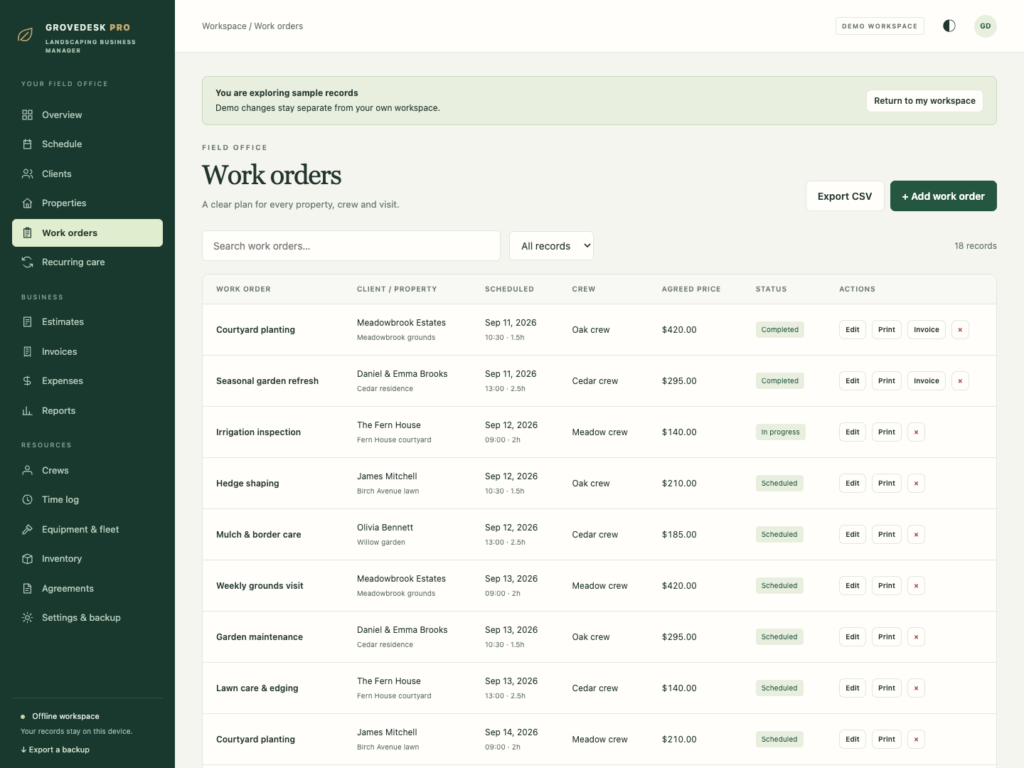The image size is (1024, 768).
Task: Click the $185.00 price cell
Action: coord(679,534)
